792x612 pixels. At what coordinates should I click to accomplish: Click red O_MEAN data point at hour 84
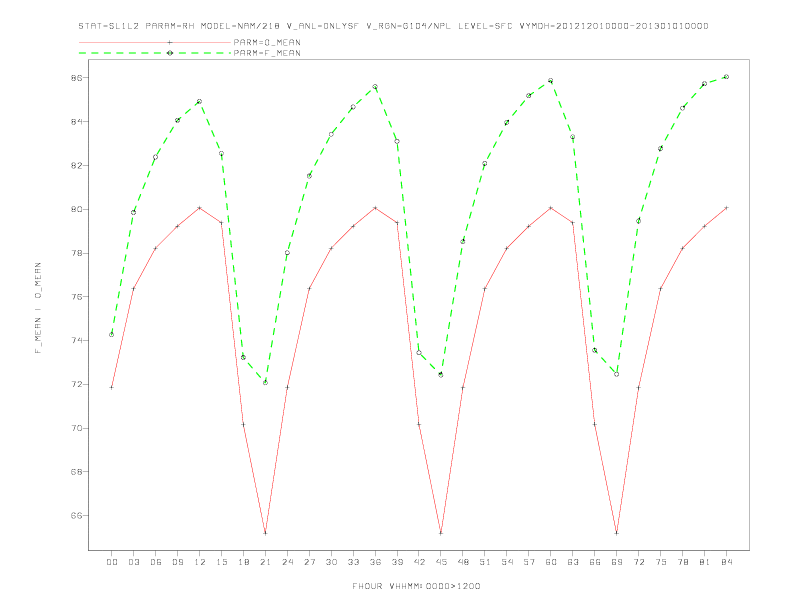tap(726, 208)
